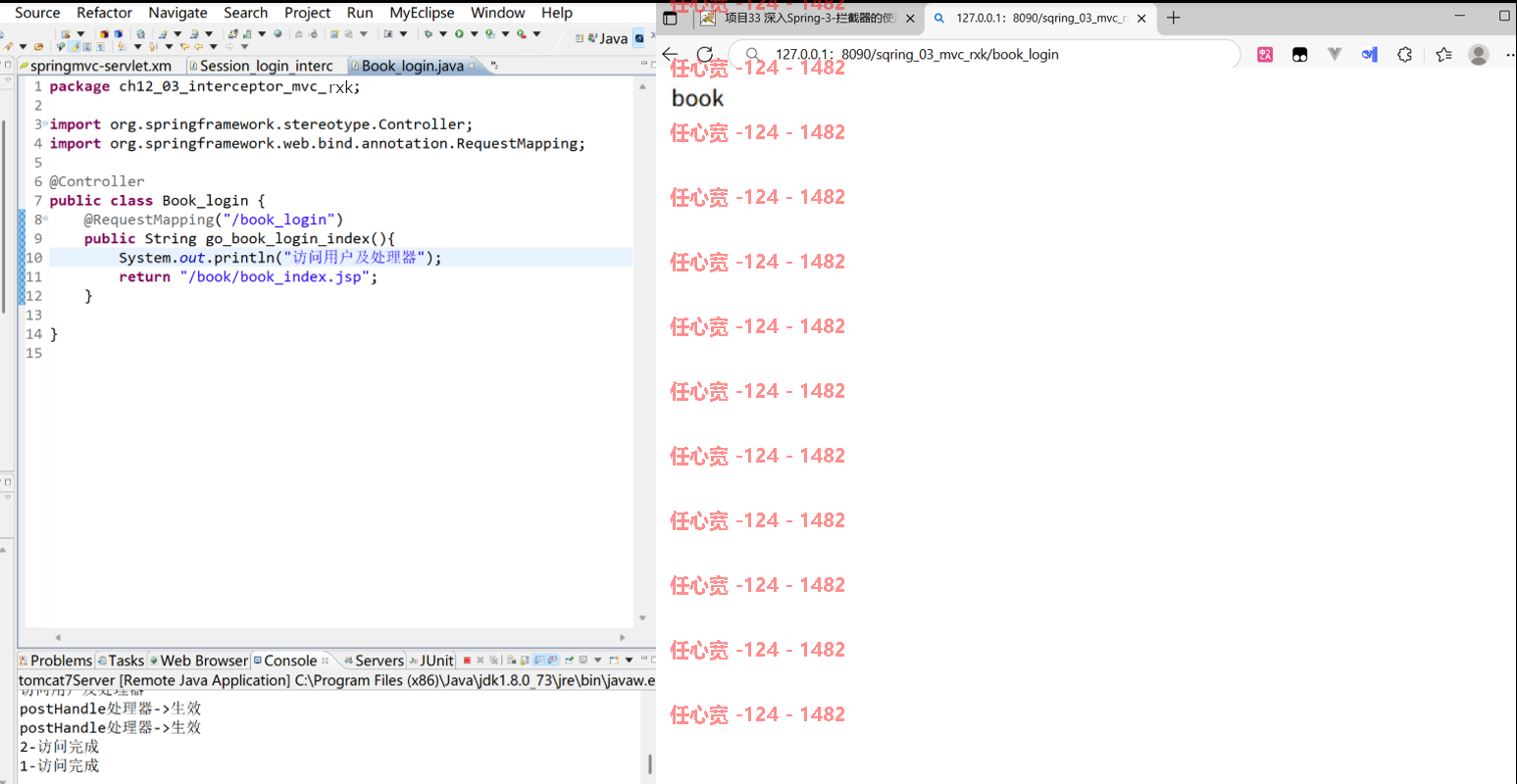The image size is (1517, 784).
Task: Open the browser Extensions puzzle icon
Action: [x=1405, y=55]
